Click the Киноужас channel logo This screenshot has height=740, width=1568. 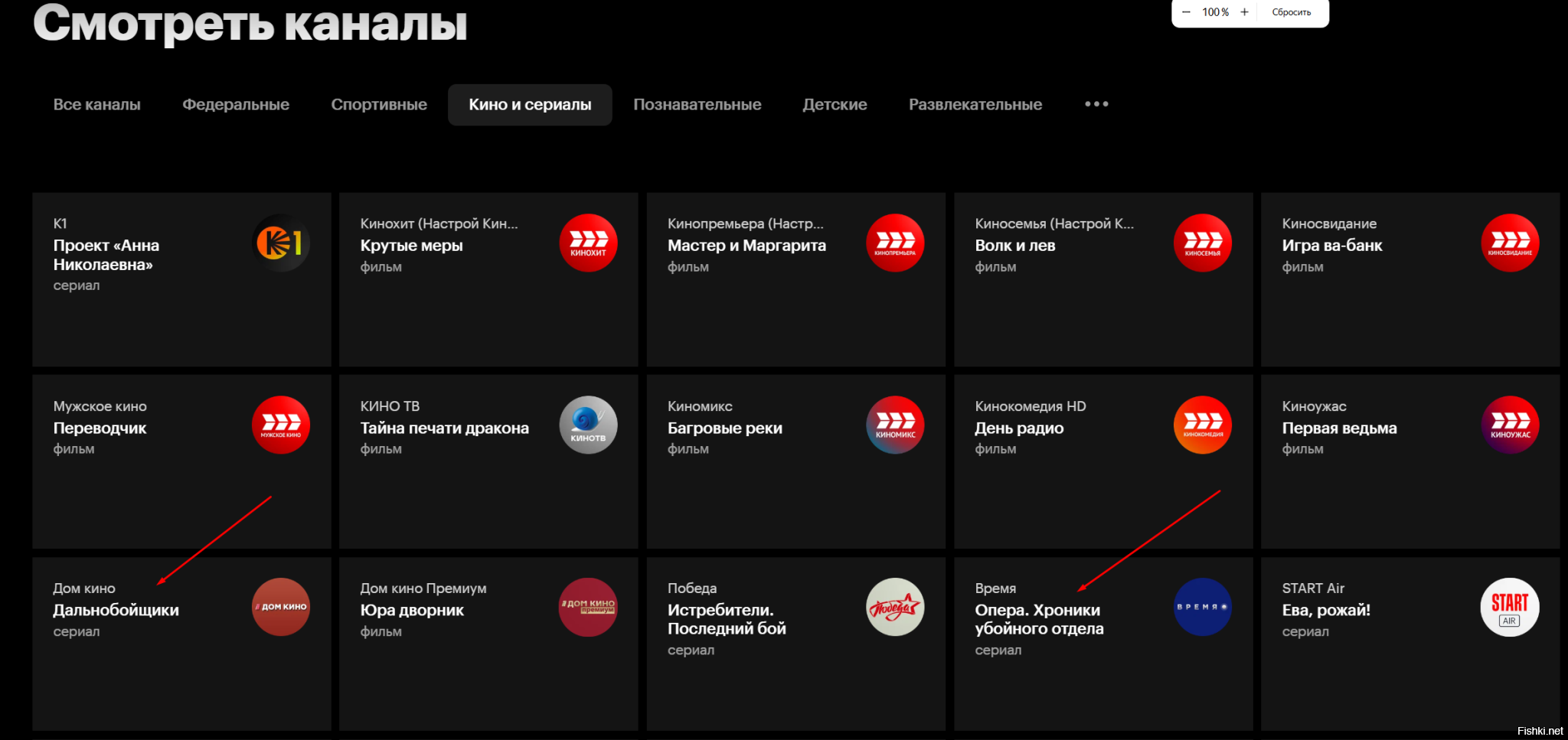[1510, 425]
